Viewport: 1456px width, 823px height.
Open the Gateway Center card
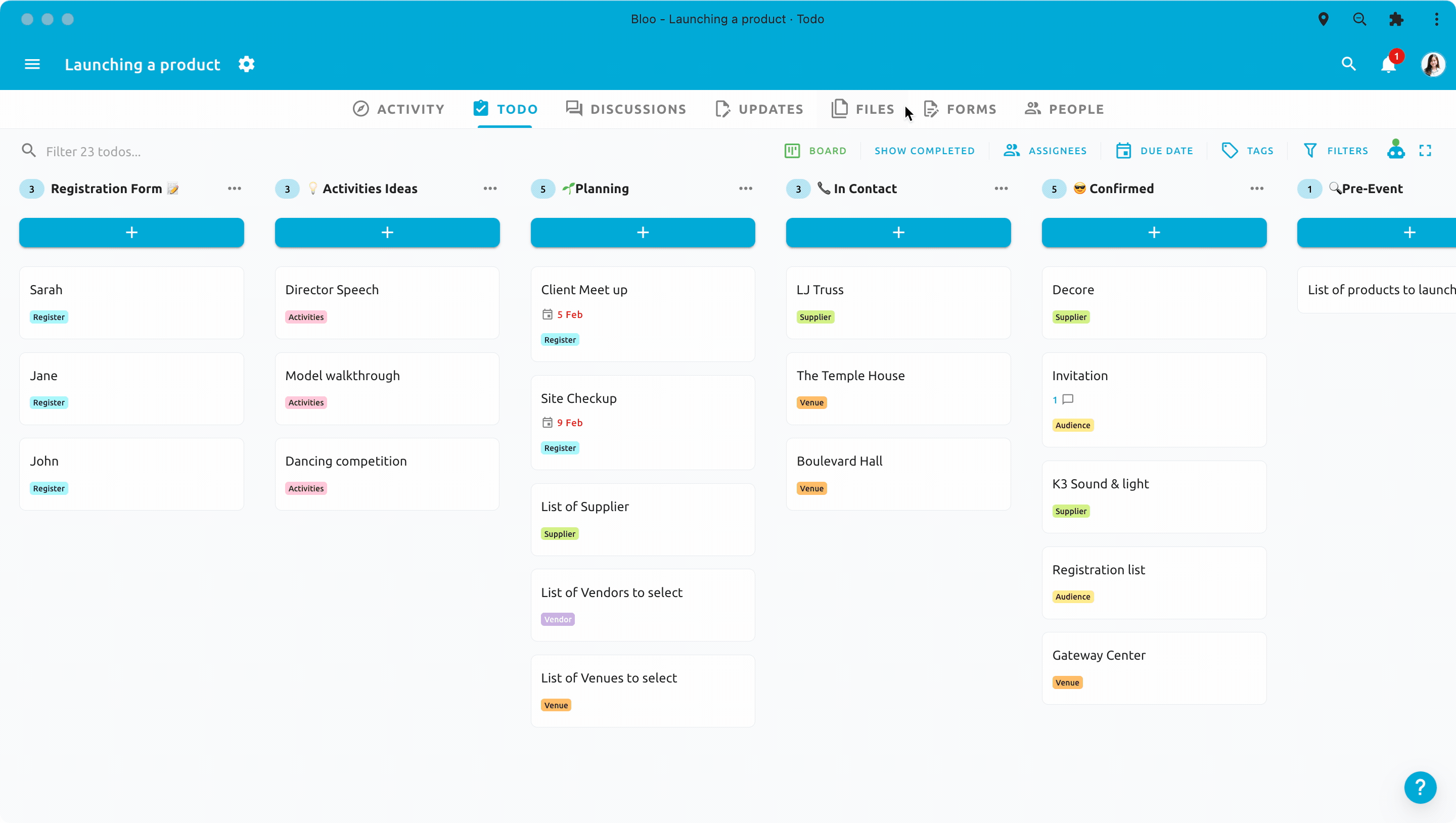[1154, 668]
